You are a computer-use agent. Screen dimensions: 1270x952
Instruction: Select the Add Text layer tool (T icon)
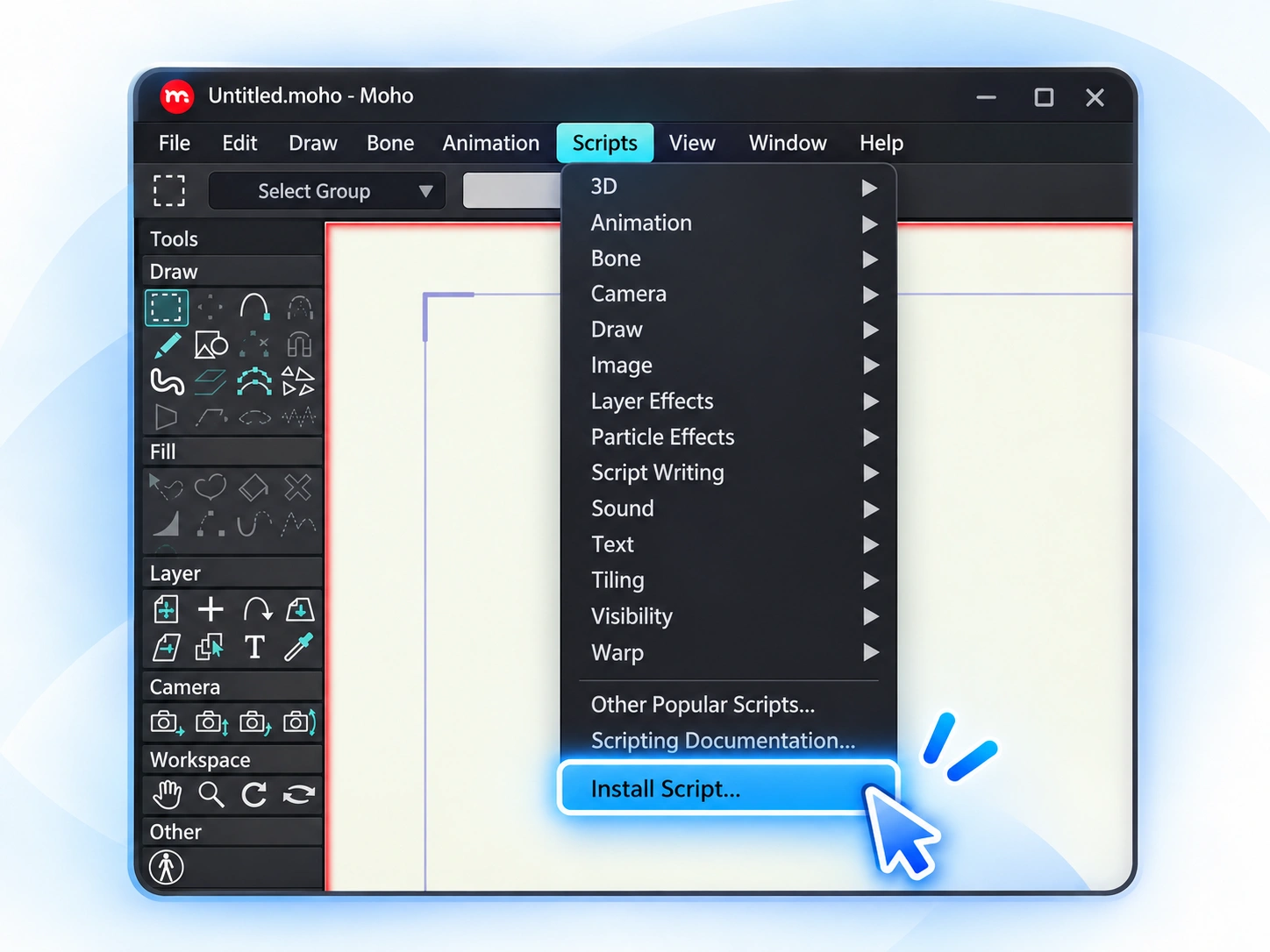click(x=254, y=647)
